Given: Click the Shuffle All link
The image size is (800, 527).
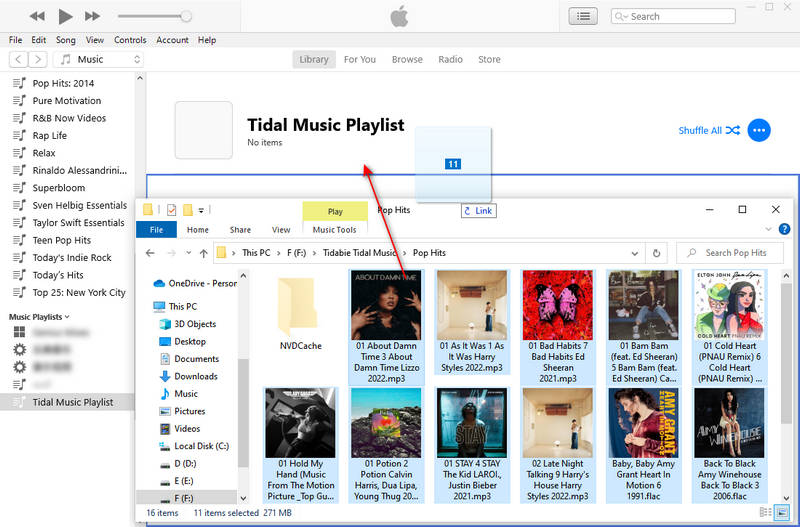Looking at the screenshot, I should click(x=708, y=130).
